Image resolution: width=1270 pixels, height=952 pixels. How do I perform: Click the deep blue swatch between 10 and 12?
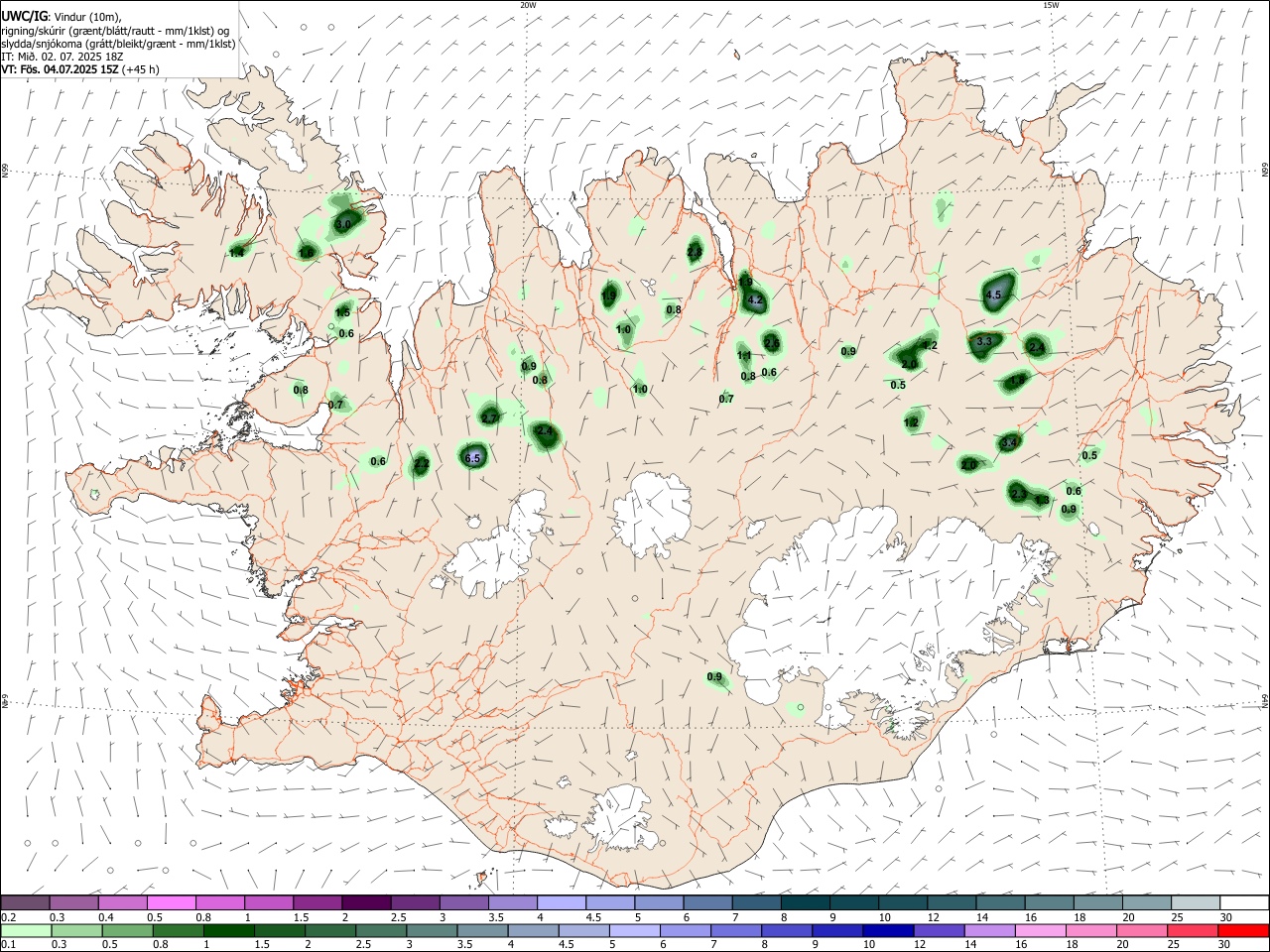[887, 930]
